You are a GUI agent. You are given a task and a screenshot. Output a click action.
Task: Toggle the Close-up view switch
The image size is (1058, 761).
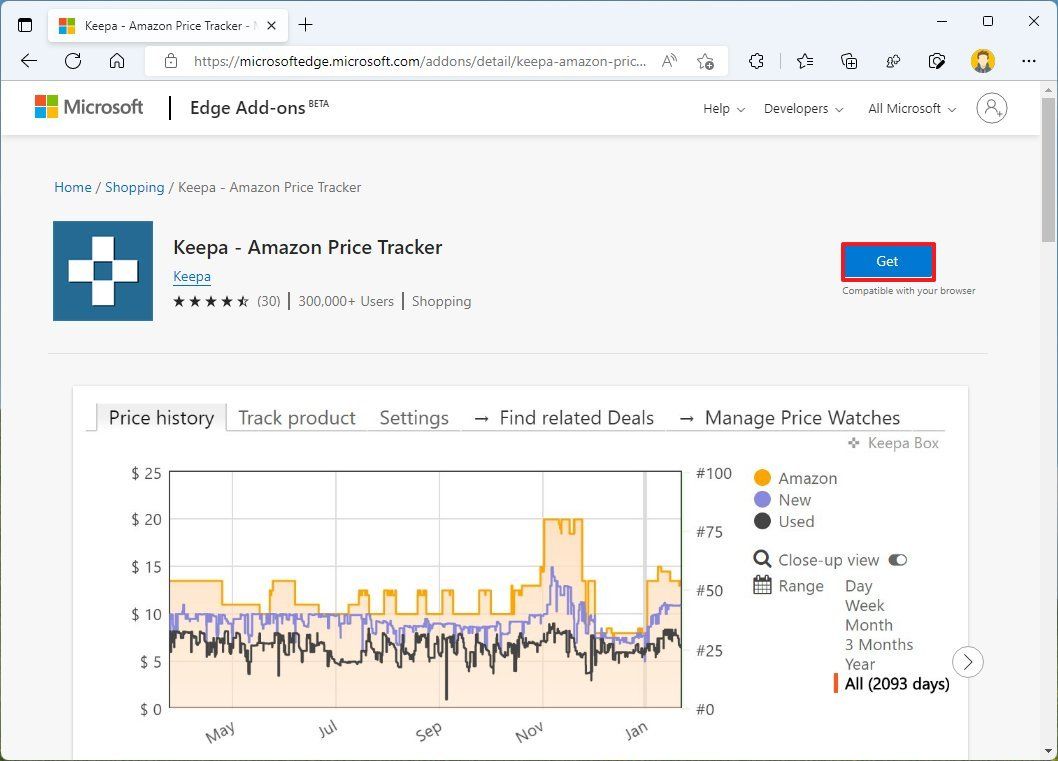pyautogui.click(x=897, y=560)
